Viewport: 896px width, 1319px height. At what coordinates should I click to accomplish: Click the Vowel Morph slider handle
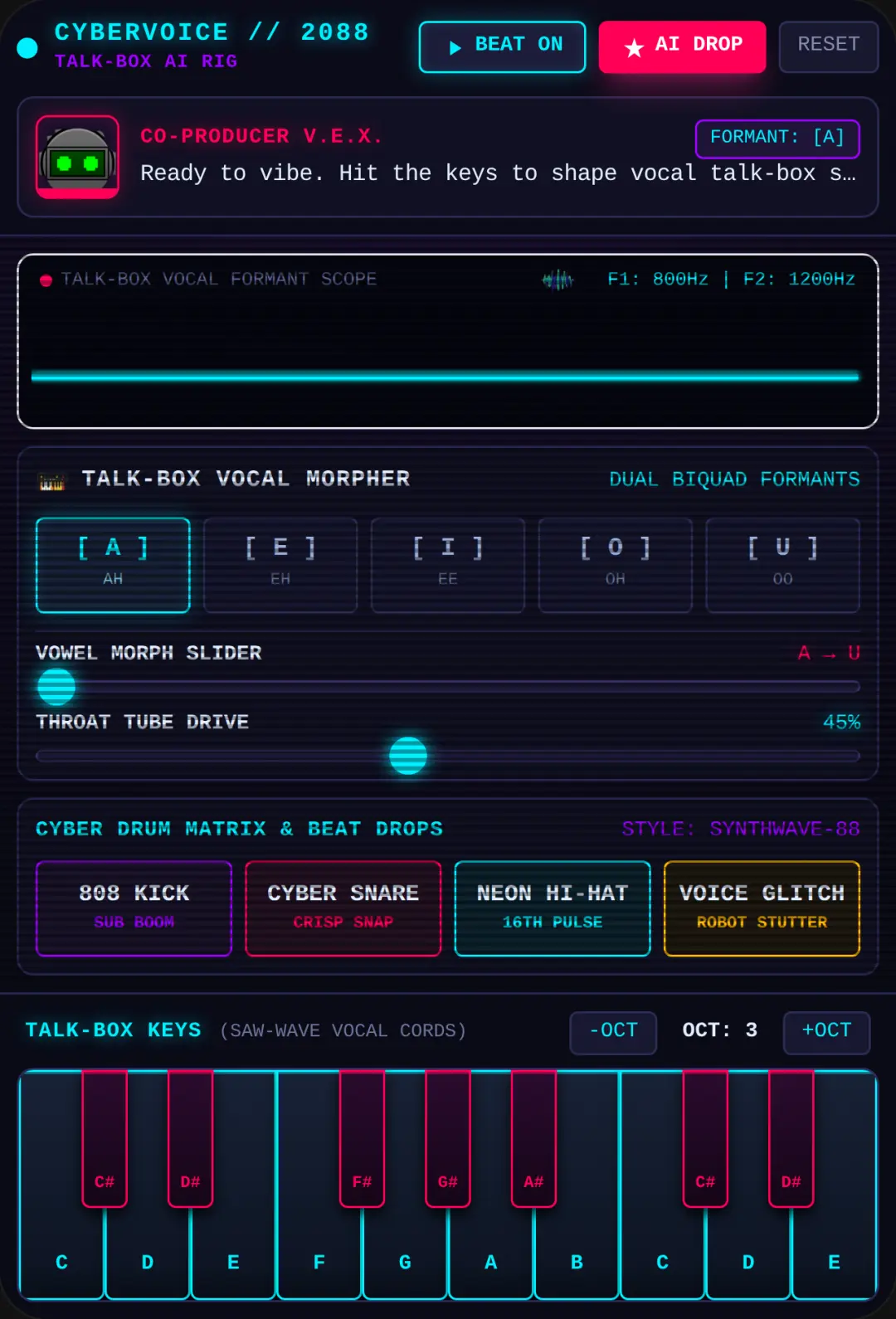(56, 687)
